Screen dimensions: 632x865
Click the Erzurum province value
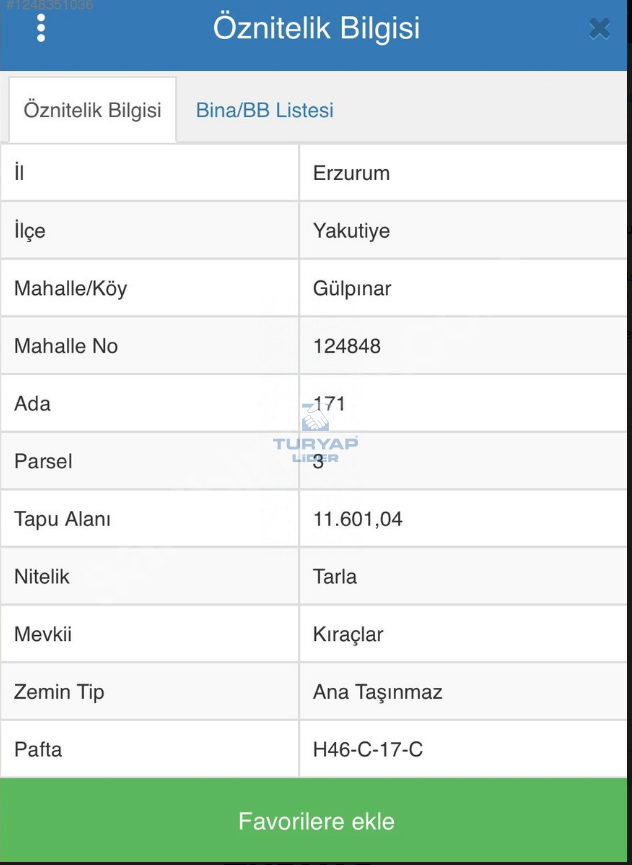[351, 173]
